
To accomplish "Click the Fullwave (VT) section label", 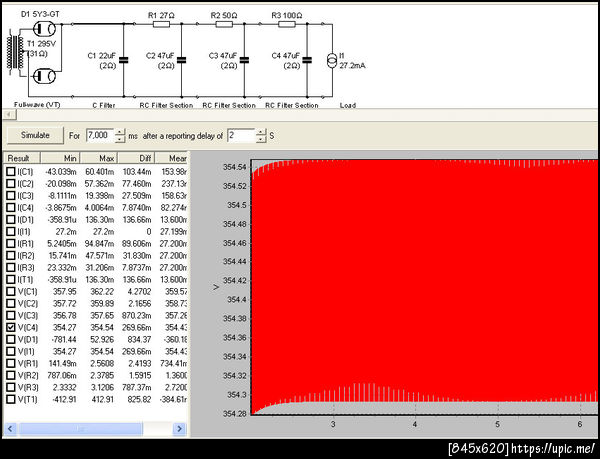I will point(37,105).
